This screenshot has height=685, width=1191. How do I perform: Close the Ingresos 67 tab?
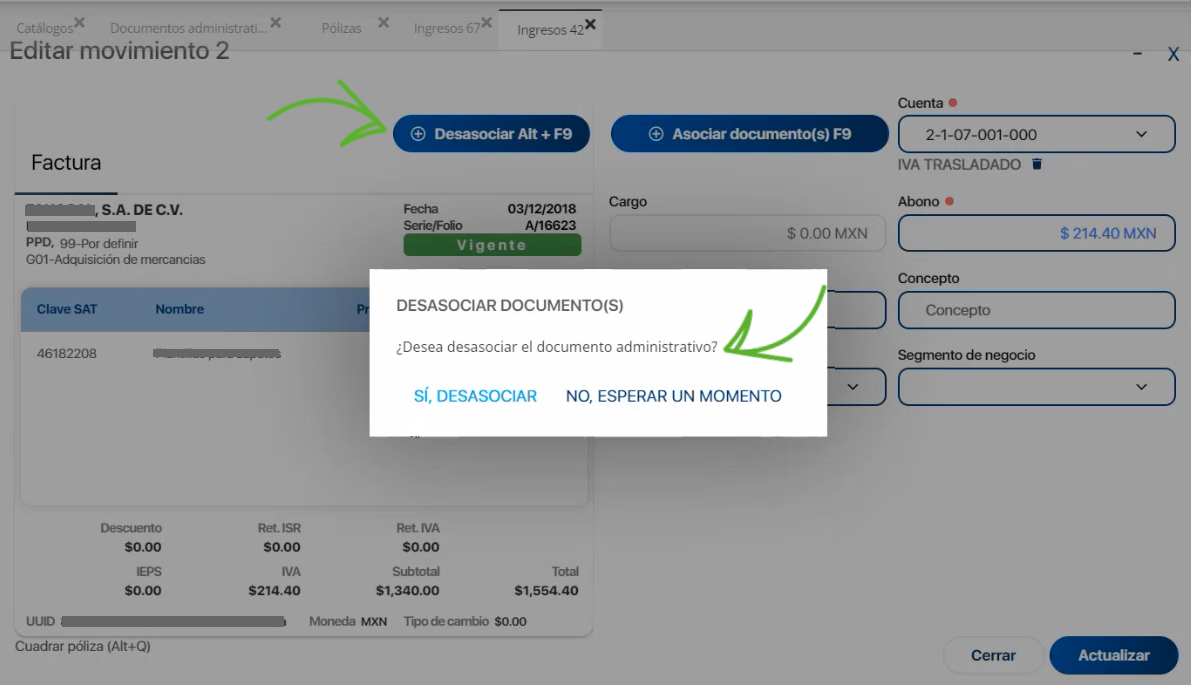point(485,20)
